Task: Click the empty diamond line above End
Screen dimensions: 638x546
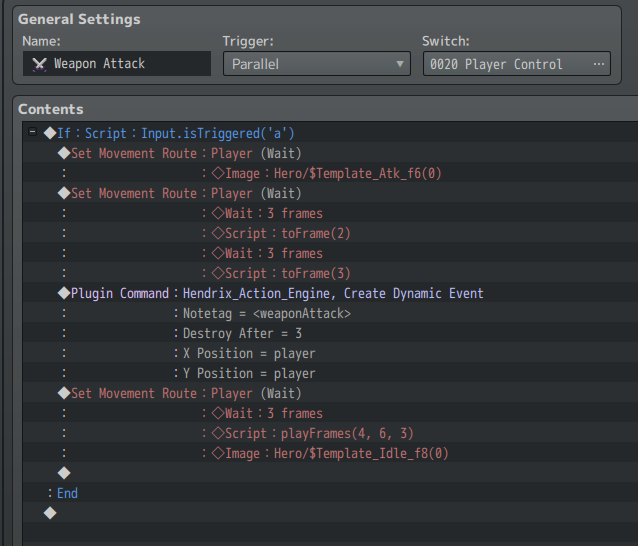Action: tap(64, 473)
